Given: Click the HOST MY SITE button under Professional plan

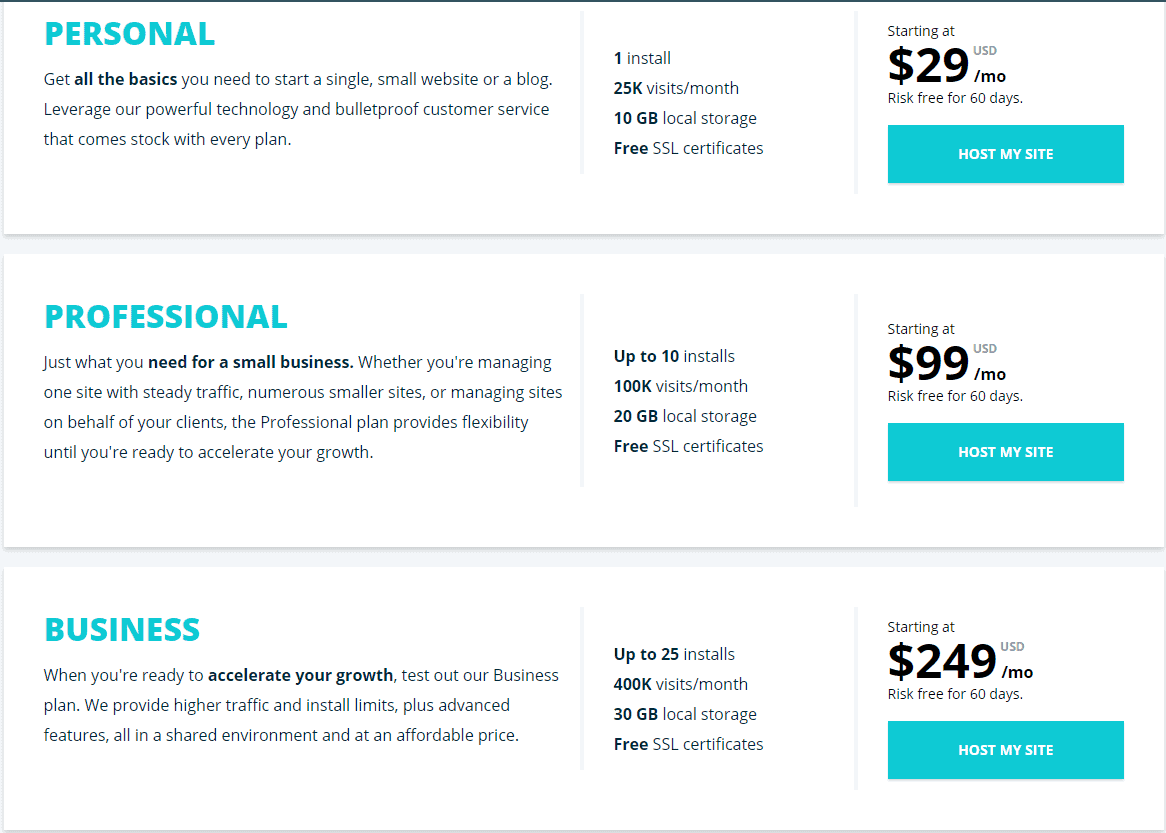Looking at the screenshot, I should (x=1005, y=452).
